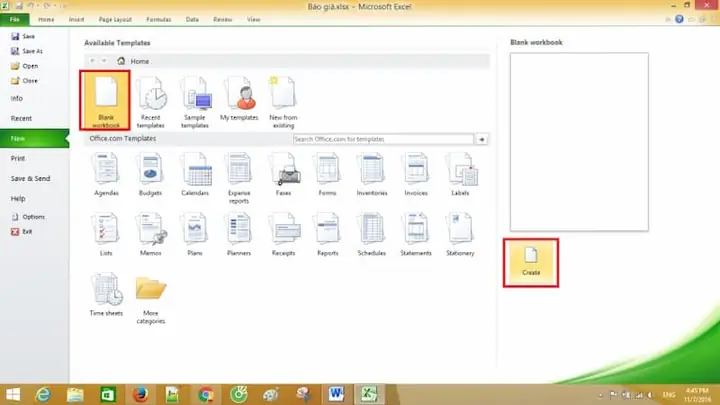Image resolution: width=720 pixels, height=405 pixels.
Task: Open the Excel help question mark icon
Action: [679, 19]
